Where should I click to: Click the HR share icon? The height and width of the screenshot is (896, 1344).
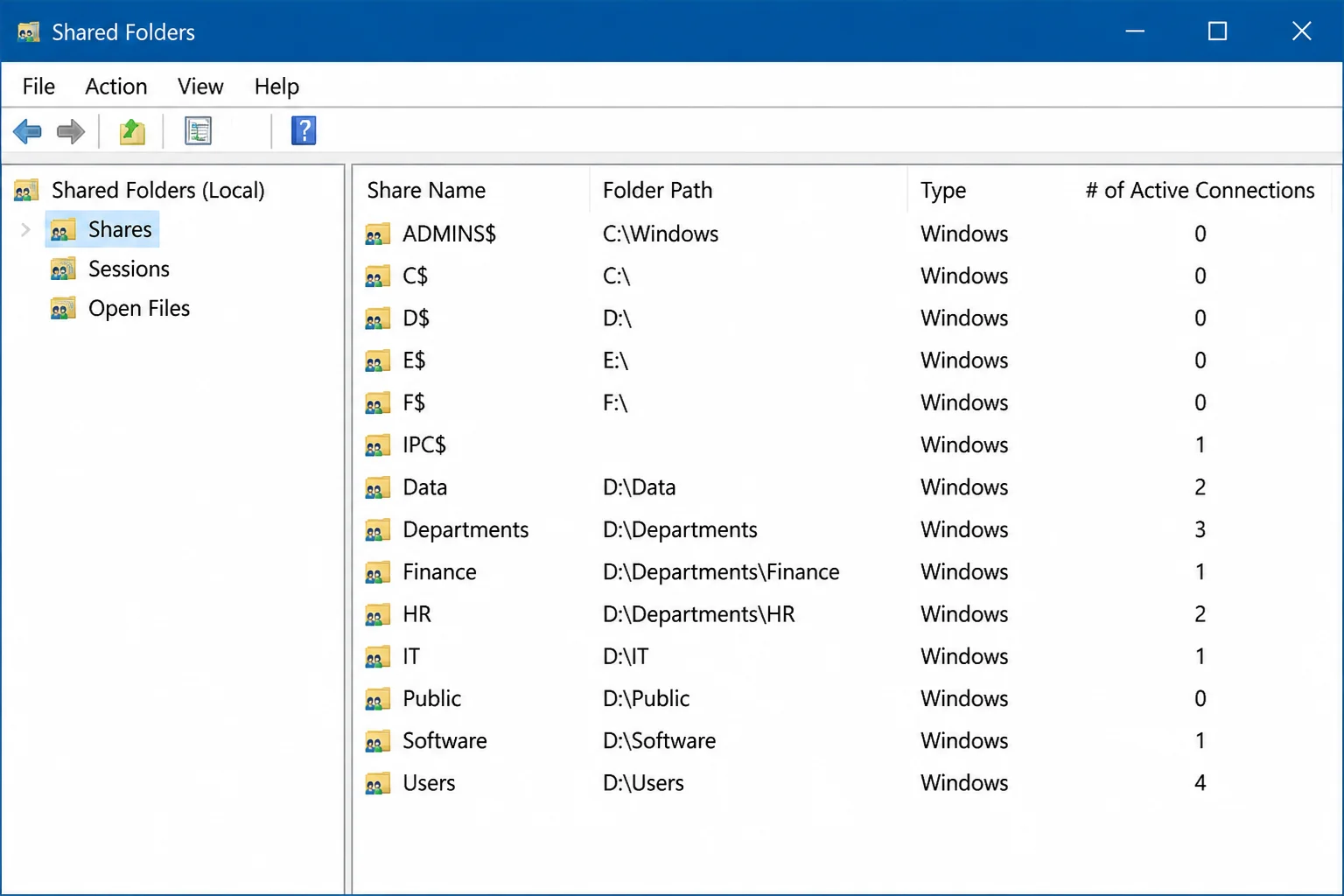[x=377, y=614]
